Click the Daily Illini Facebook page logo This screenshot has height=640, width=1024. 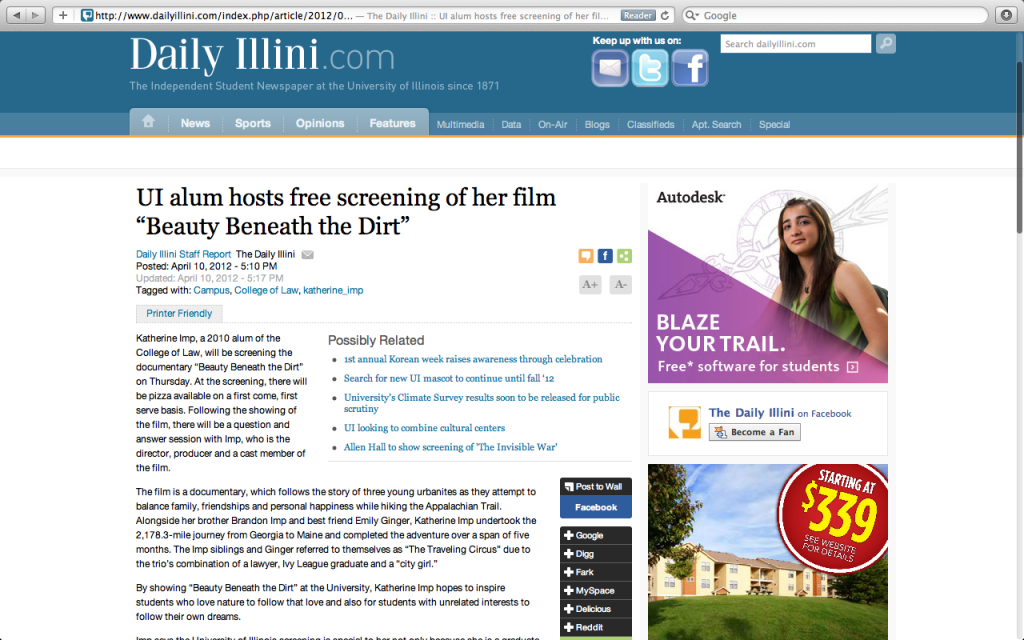click(684, 423)
